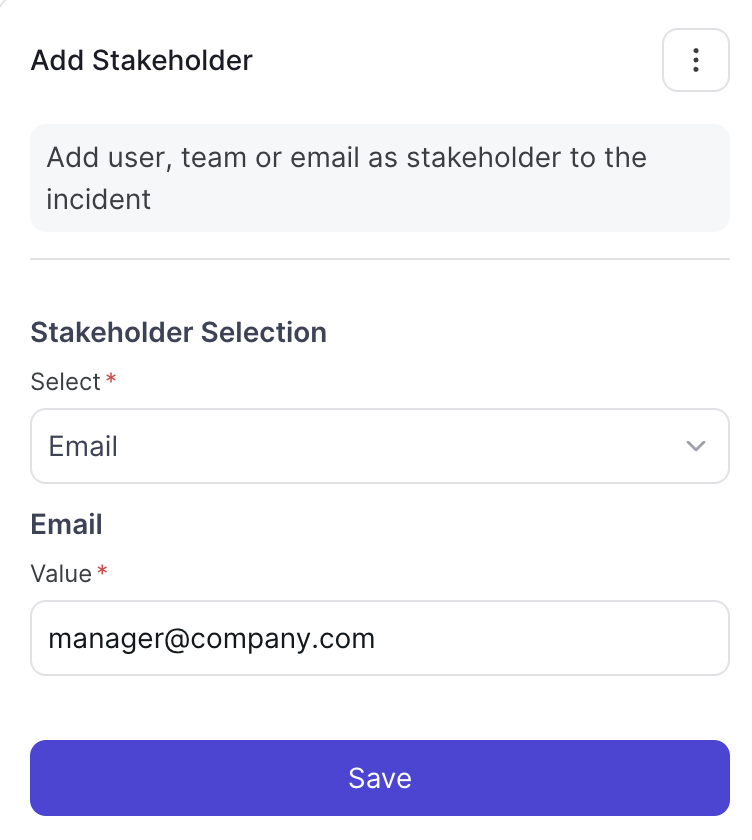Click the word 'incident' in the description
Viewport: 752px width, 840px height.
pos(99,199)
